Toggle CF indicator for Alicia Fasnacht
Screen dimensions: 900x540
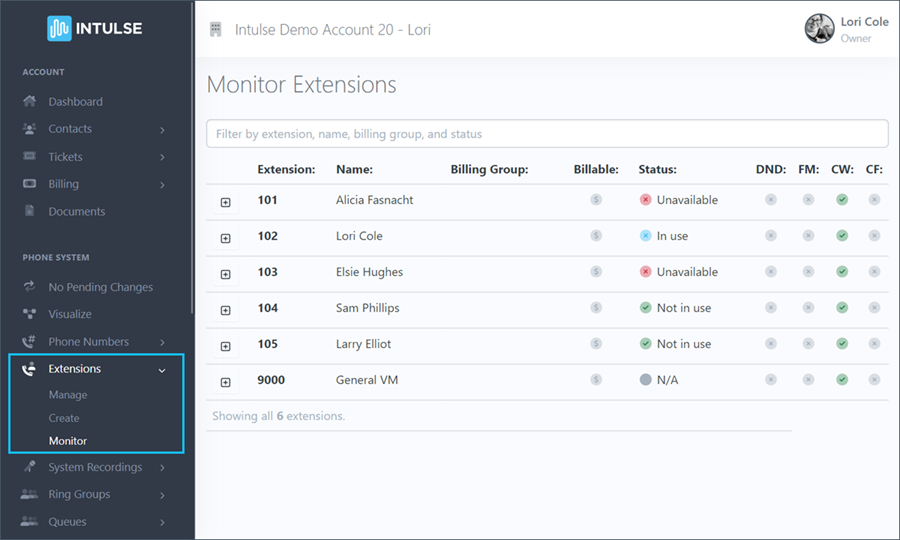[874, 200]
